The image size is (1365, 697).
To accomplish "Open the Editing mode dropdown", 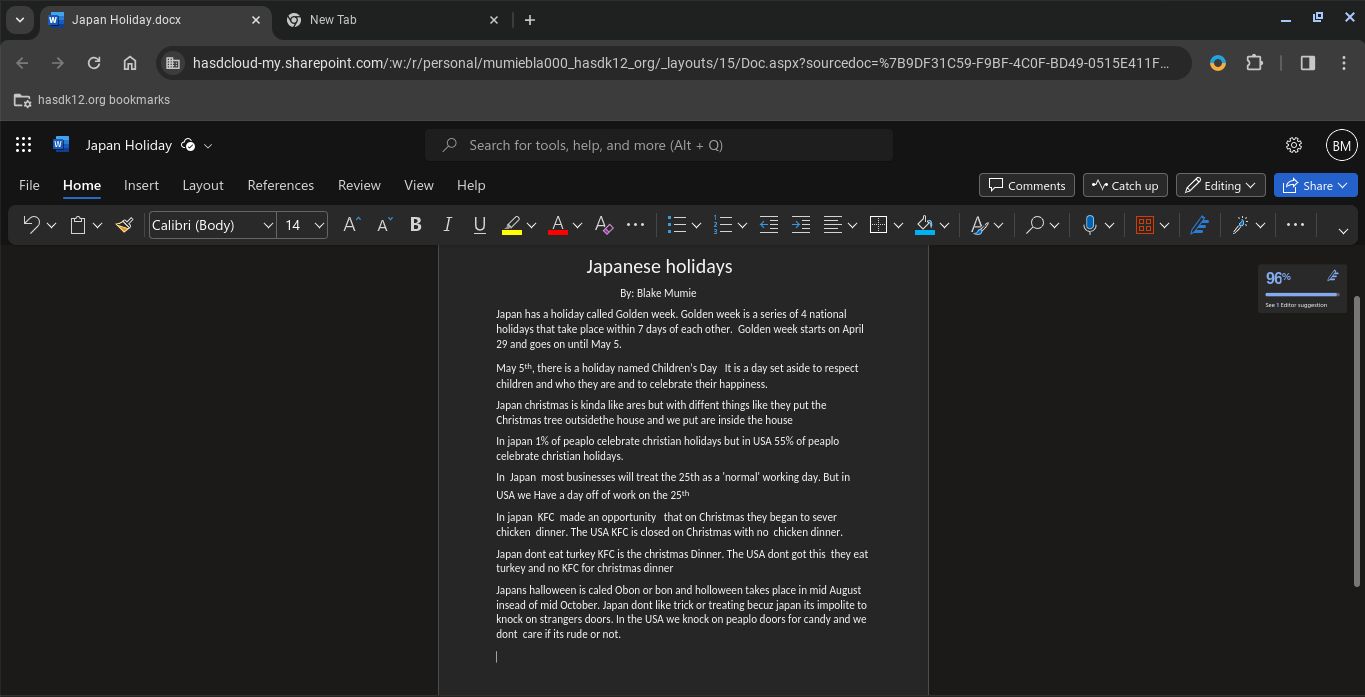I will click(x=1221, y=185).
